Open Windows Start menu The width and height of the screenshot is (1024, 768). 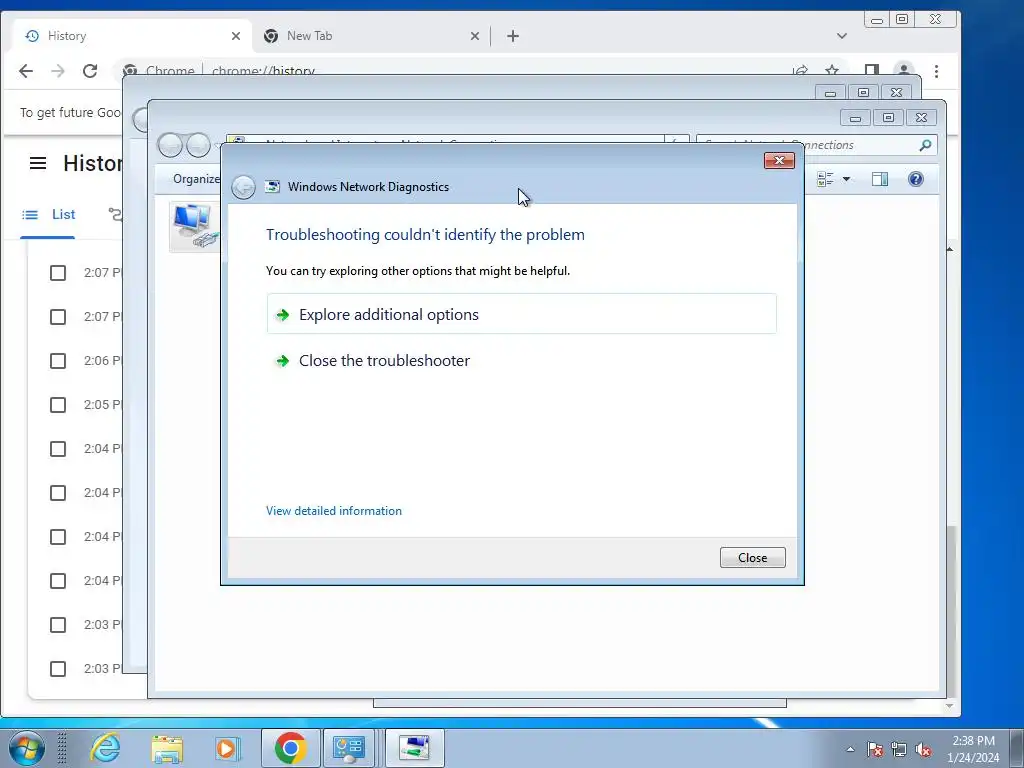[26, 748]
